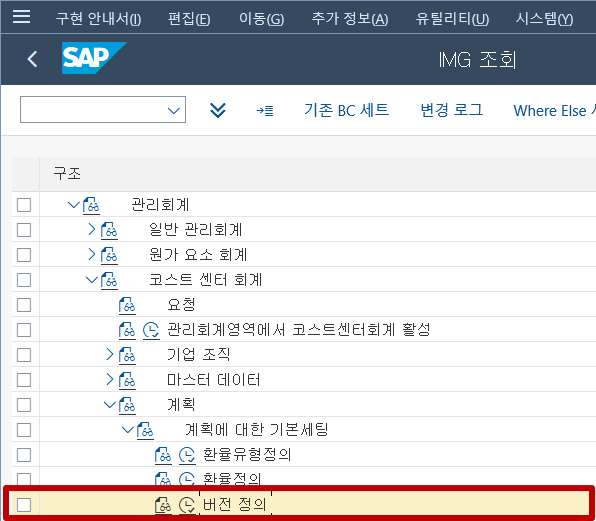Check the box for 계획 row

pyautogui.click(x=24, y=405)
